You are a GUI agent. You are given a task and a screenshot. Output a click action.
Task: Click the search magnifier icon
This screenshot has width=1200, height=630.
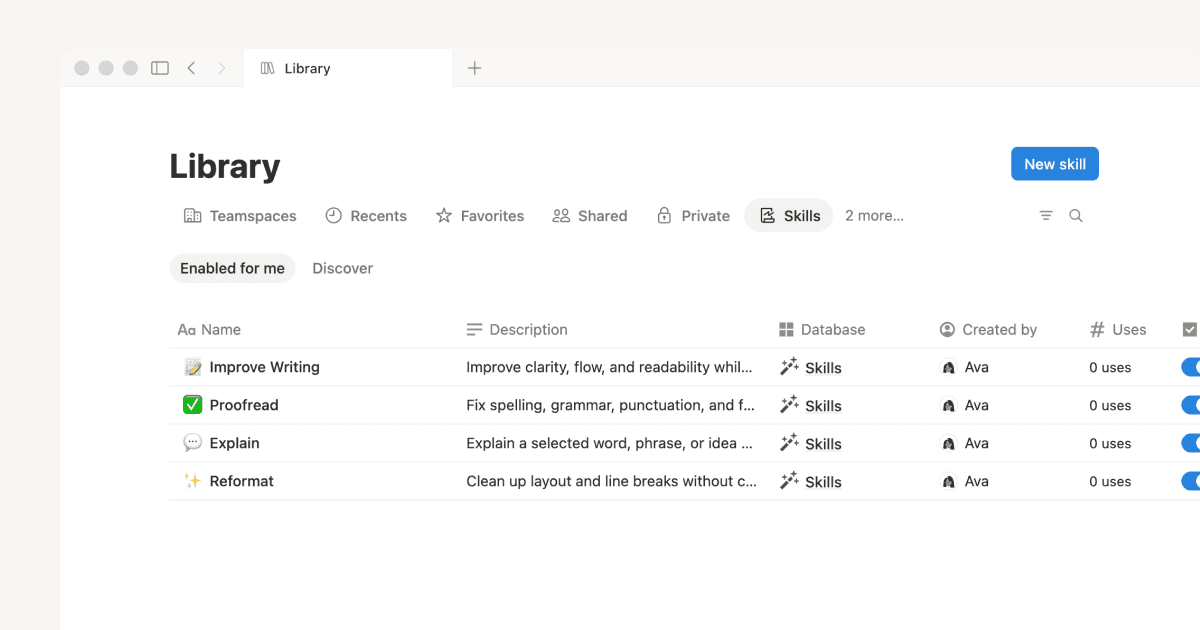1076,216
